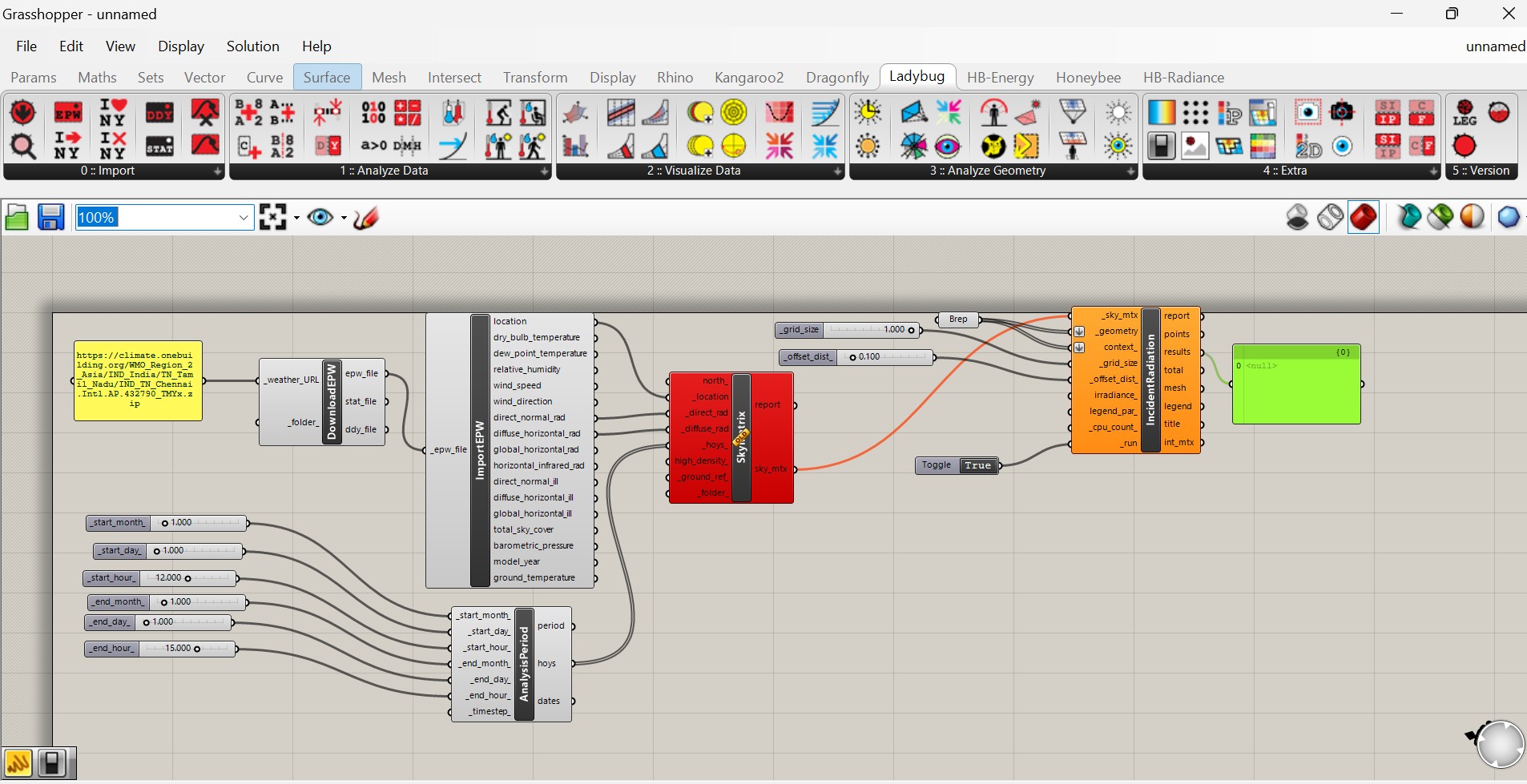
Task: Open the Solution menu
Action: click(x=252, y=46)
